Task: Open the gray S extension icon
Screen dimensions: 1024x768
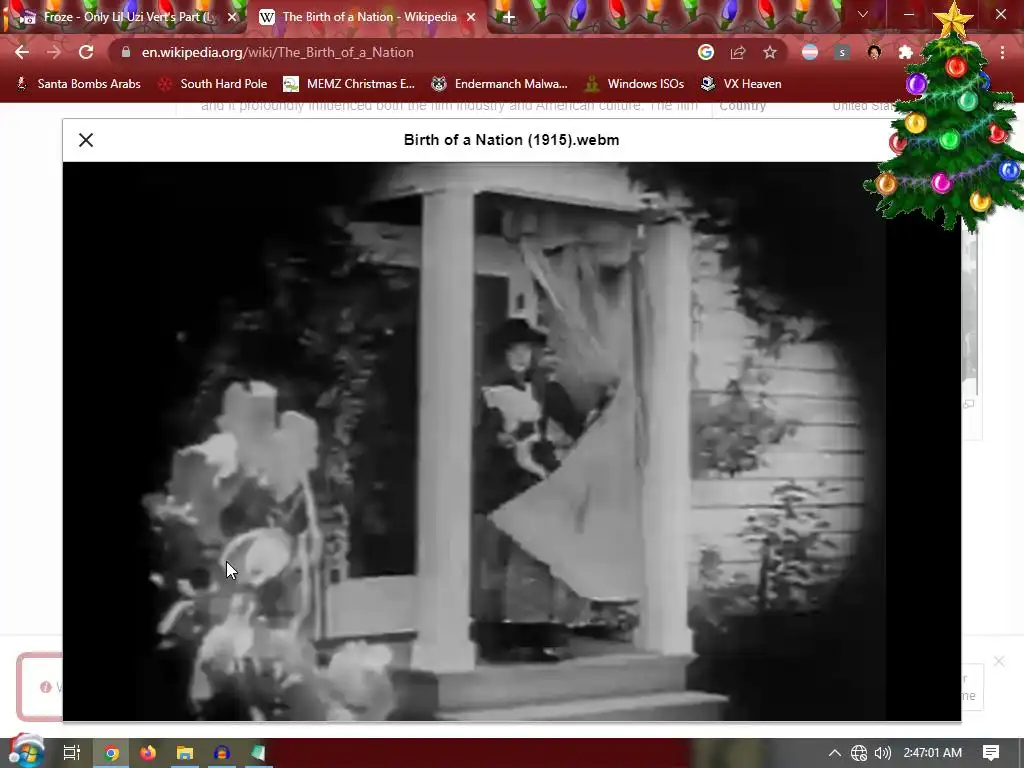Action: (x=842, y=52)
